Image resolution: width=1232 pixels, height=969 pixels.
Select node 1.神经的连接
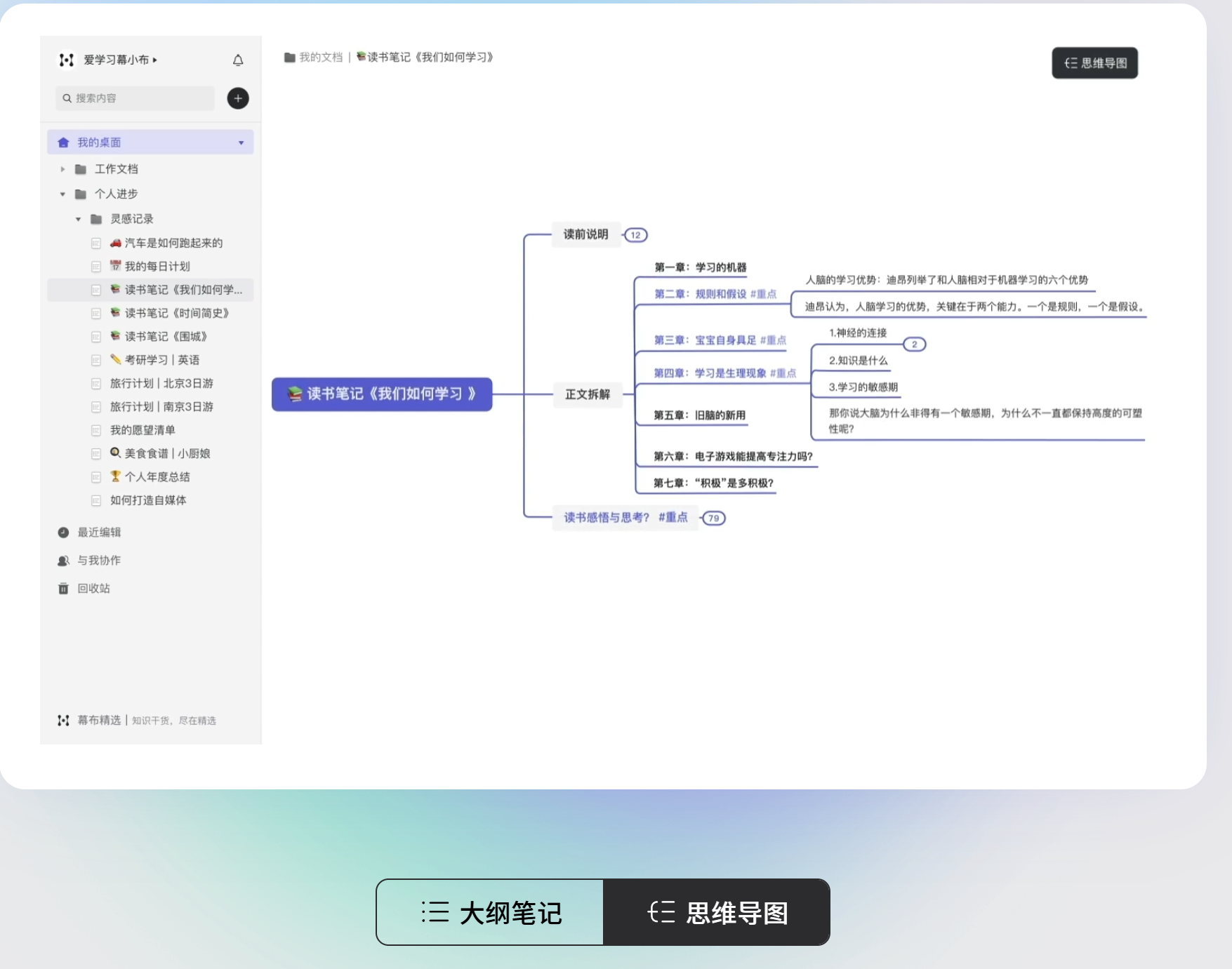coord(858,333)
